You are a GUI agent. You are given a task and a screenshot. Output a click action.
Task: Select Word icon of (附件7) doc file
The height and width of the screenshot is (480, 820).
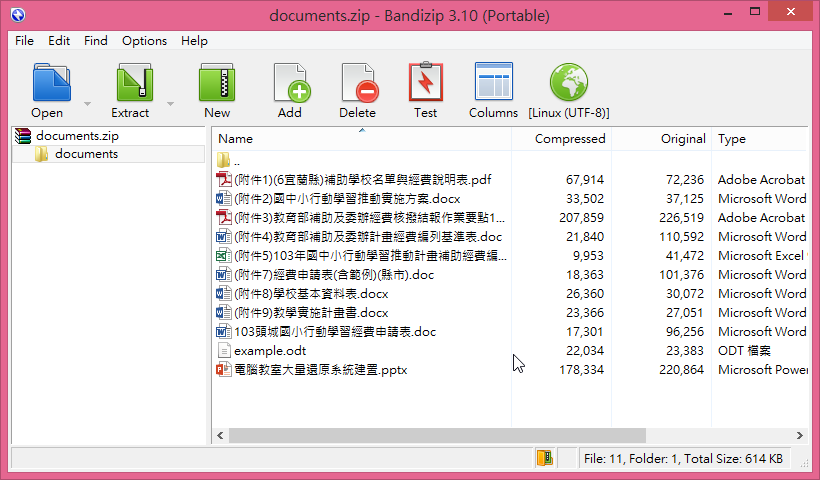[224, 275]
